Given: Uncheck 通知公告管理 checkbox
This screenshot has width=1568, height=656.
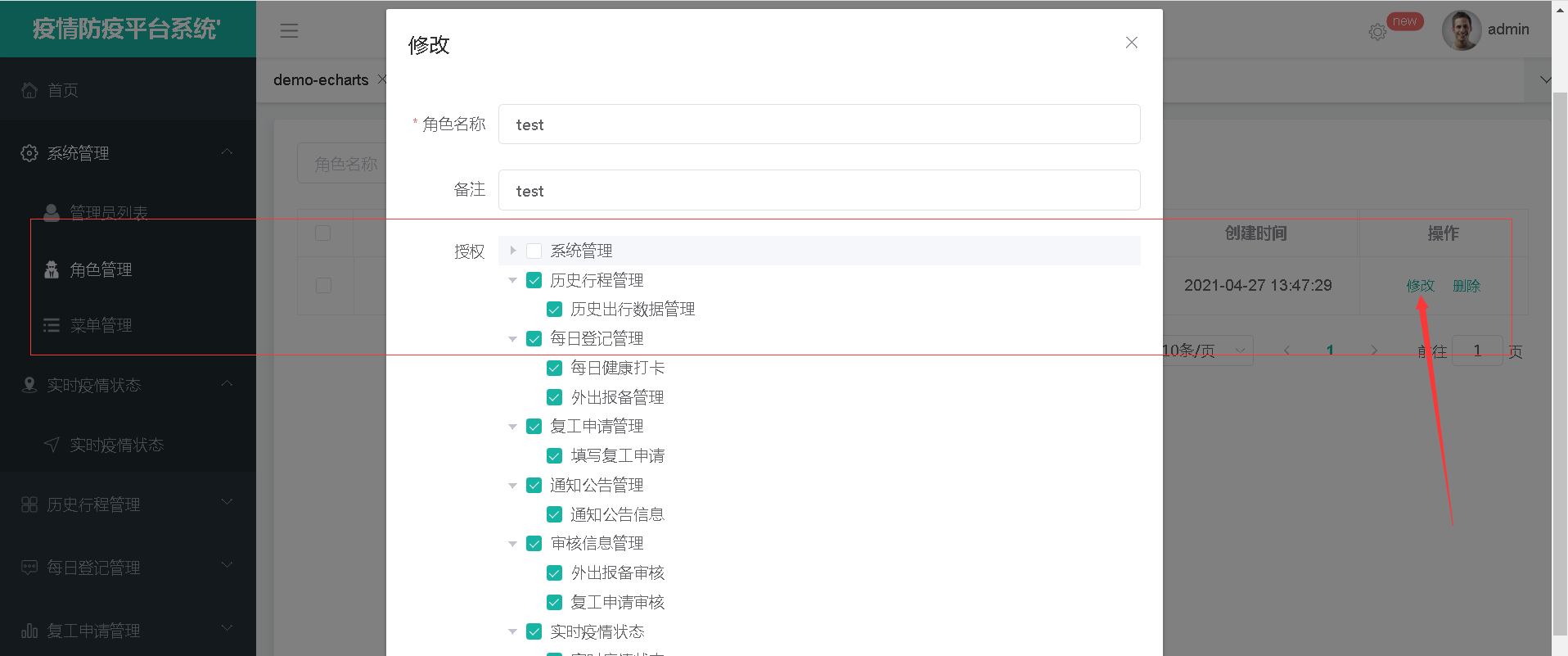Looking at the screenshot, I should pyautogui.click(x=534, y=486).
